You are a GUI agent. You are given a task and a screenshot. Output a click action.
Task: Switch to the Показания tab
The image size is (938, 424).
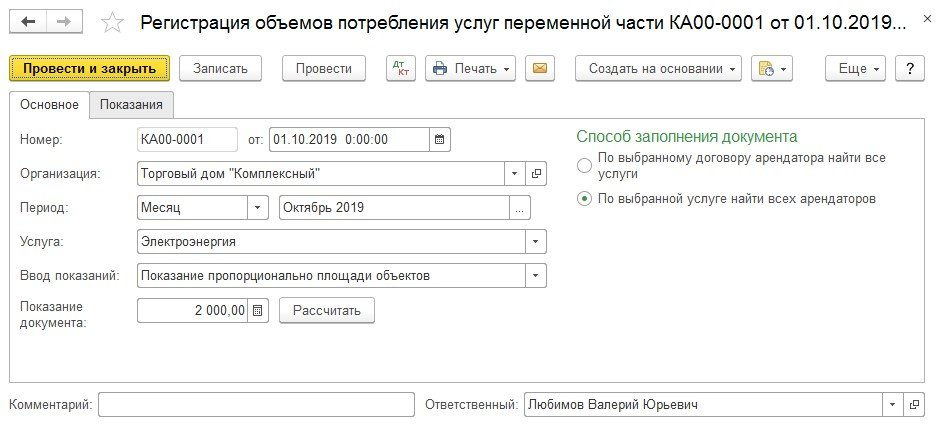pyautogui.click(x=132, y=105)
